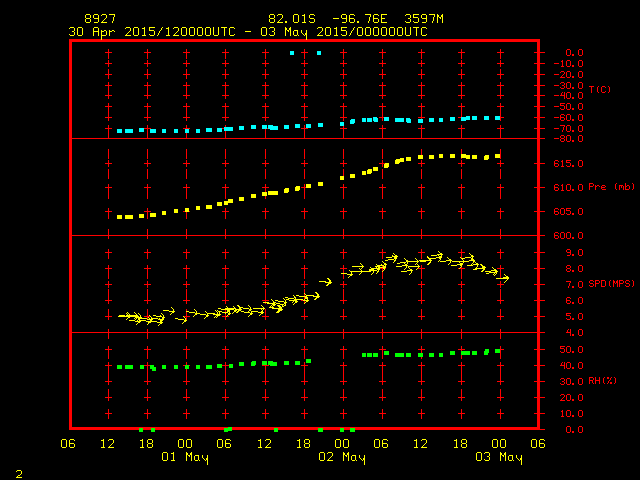Click the "00" hour label above "02 May"
This screenshot has height=480, width=640.
(x=342, y=444)
